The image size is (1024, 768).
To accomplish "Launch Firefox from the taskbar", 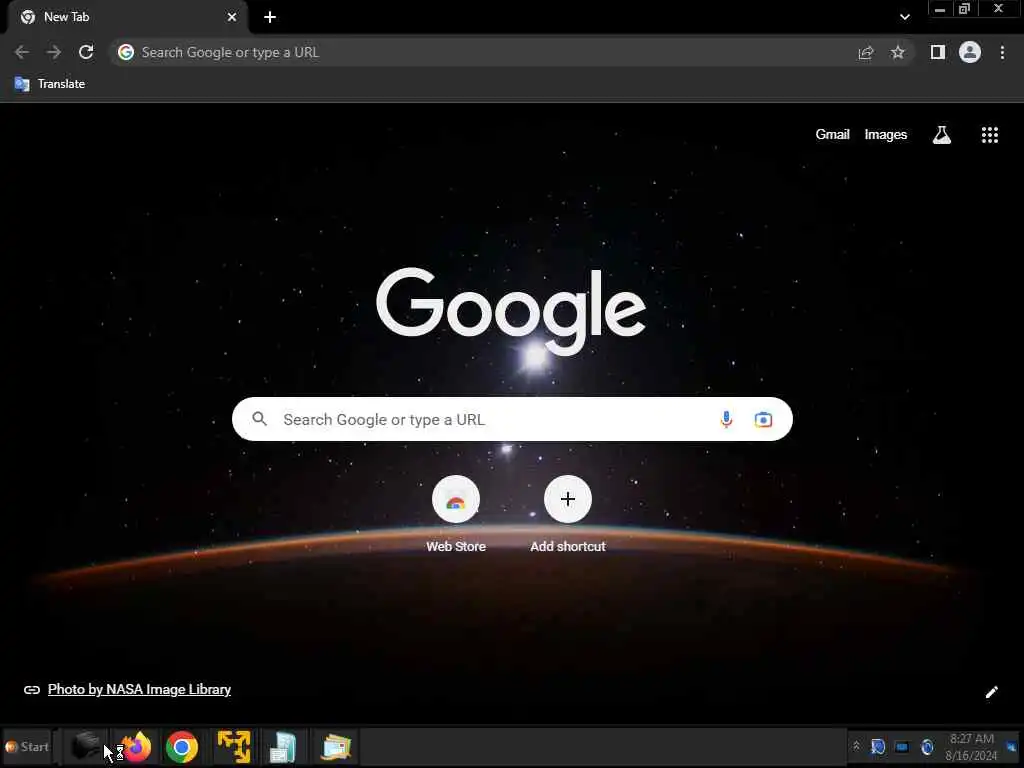I will [x=135, y=746].
